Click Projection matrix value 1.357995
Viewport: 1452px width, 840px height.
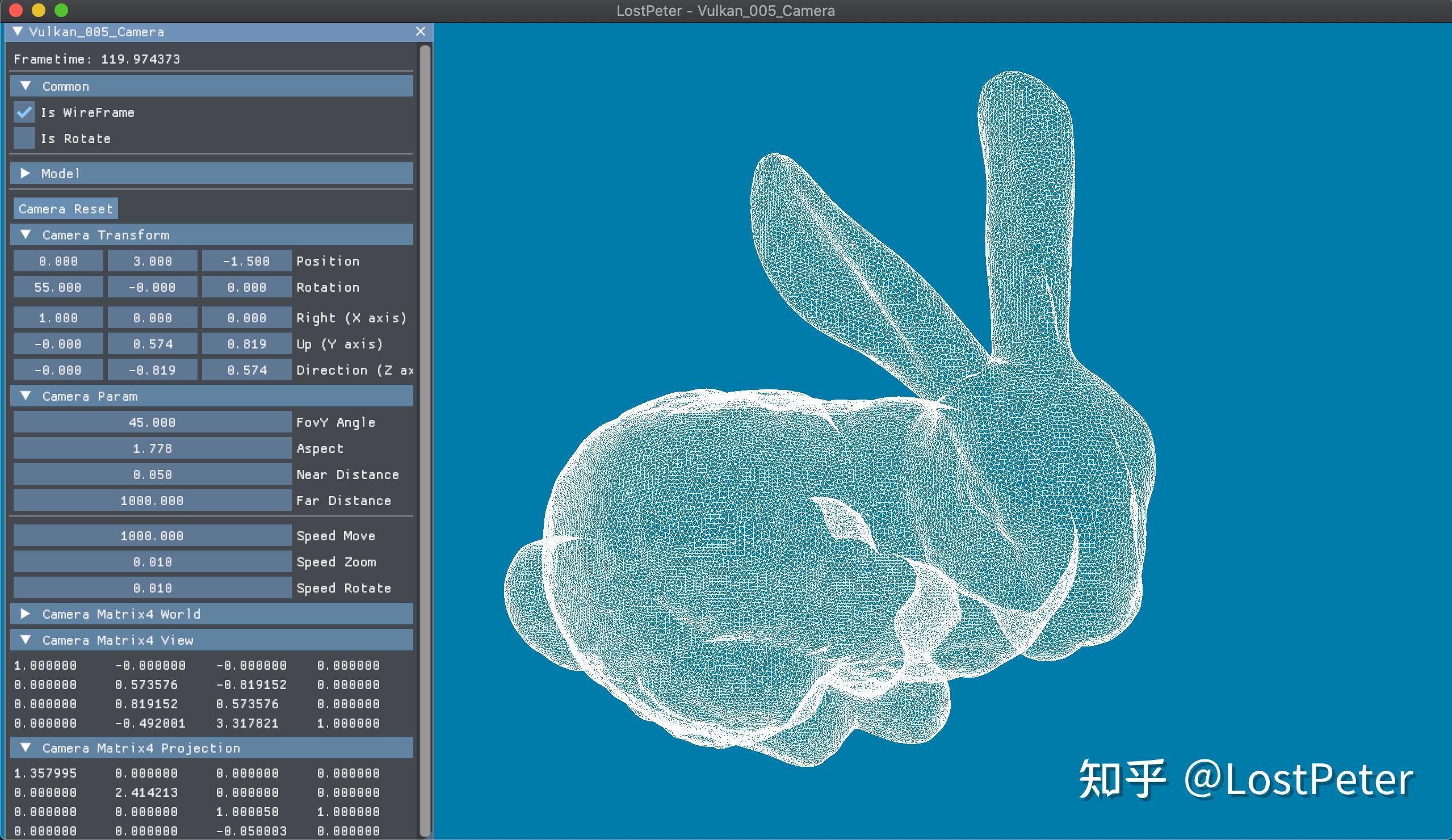(x=45, y=773)
